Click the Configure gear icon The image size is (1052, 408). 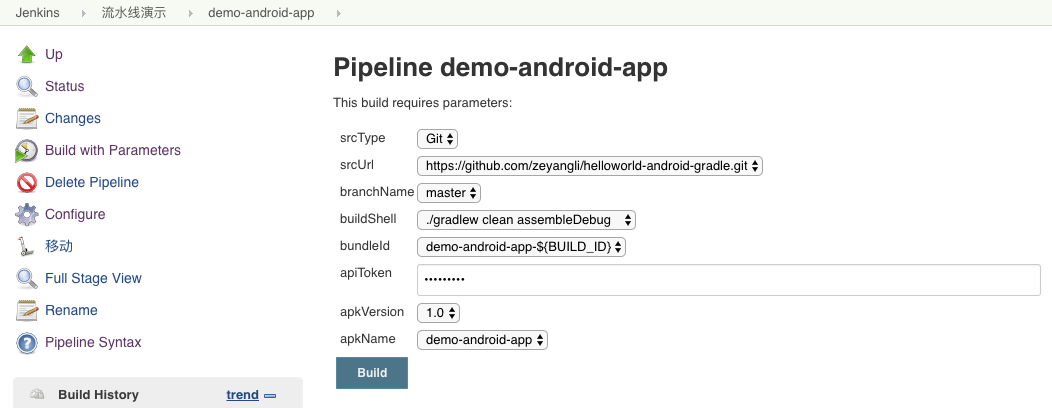27,214
